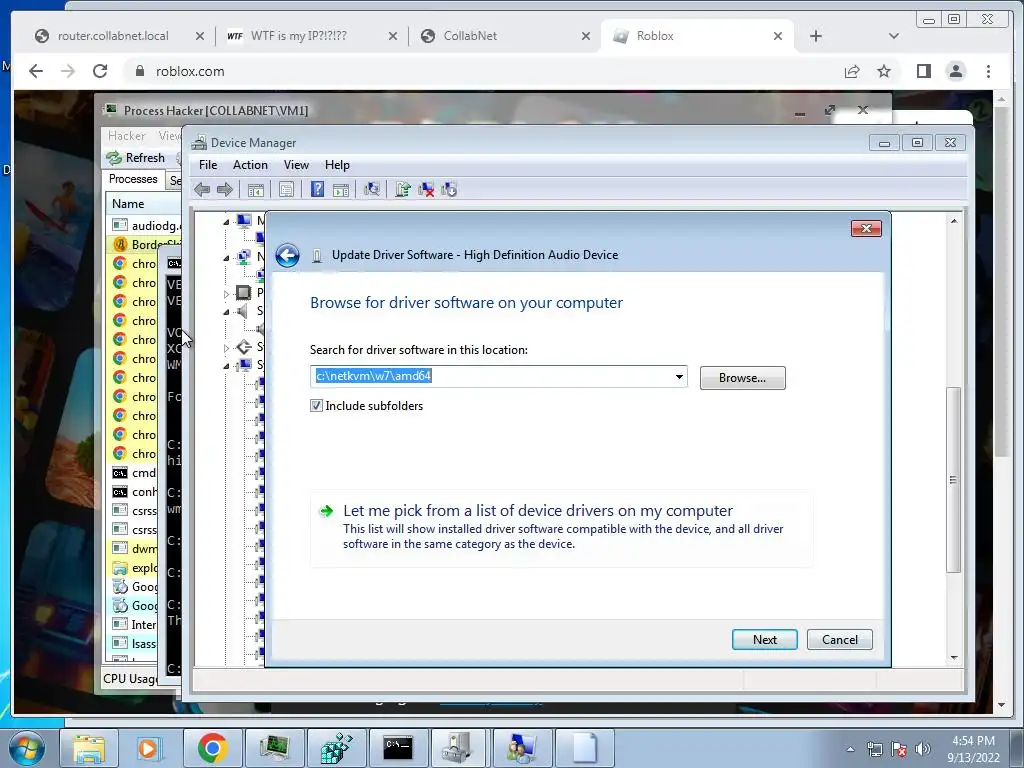Viewport: 1024px width, 768px height.
Task: Click Scan for hardware changes toolbar icon
Action: [372, 190]
